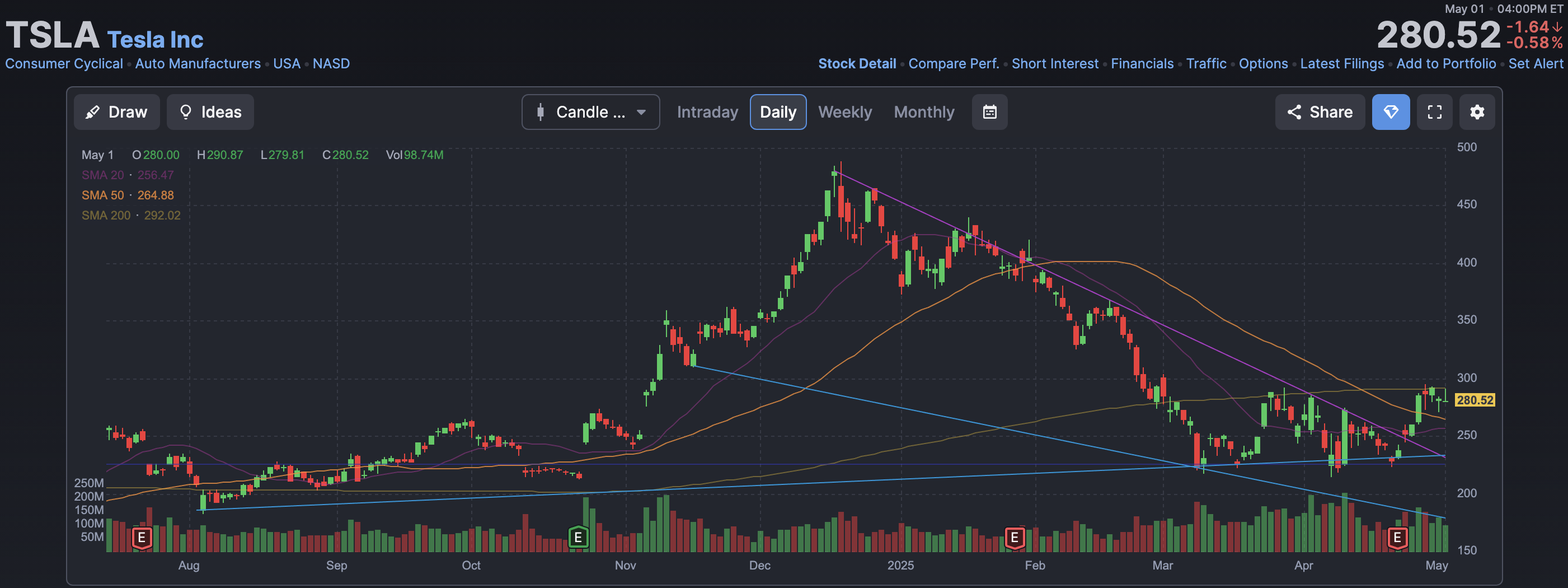Viewport: 1568px width, 588px height.
Task: Click the USA country link
Action: point(287,63)
